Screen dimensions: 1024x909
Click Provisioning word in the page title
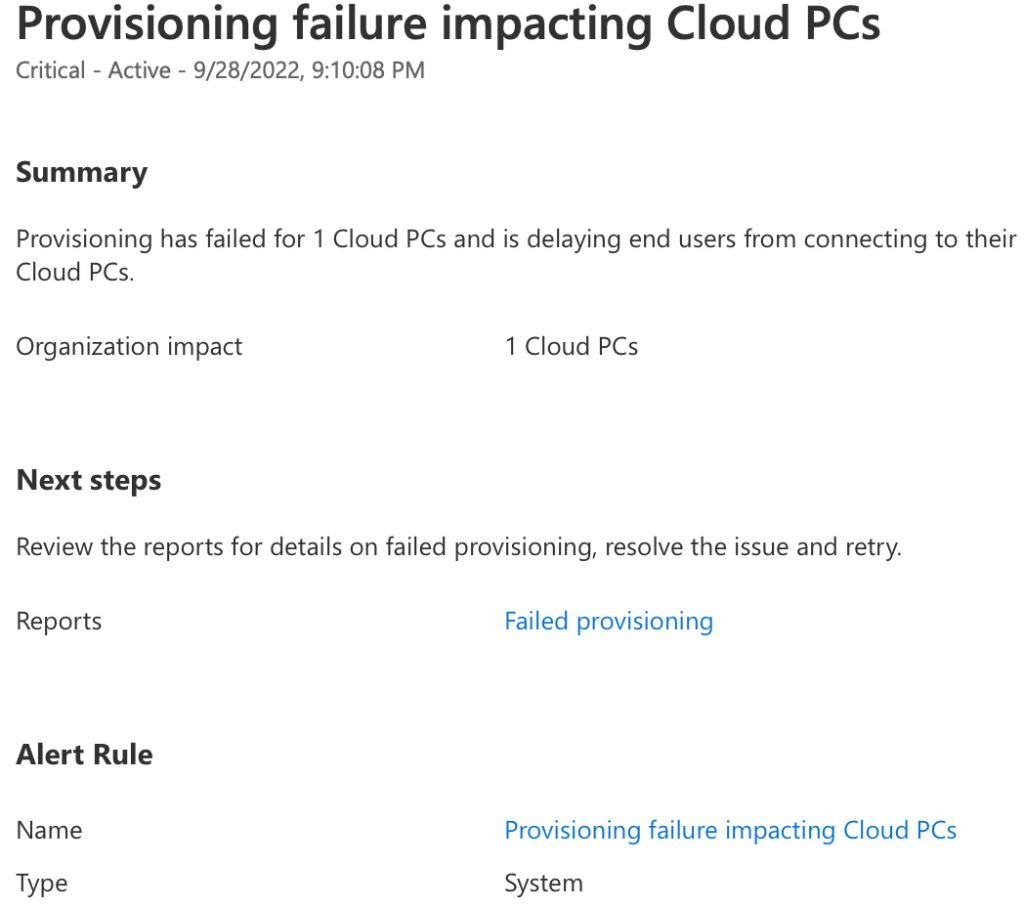(148, 25)
